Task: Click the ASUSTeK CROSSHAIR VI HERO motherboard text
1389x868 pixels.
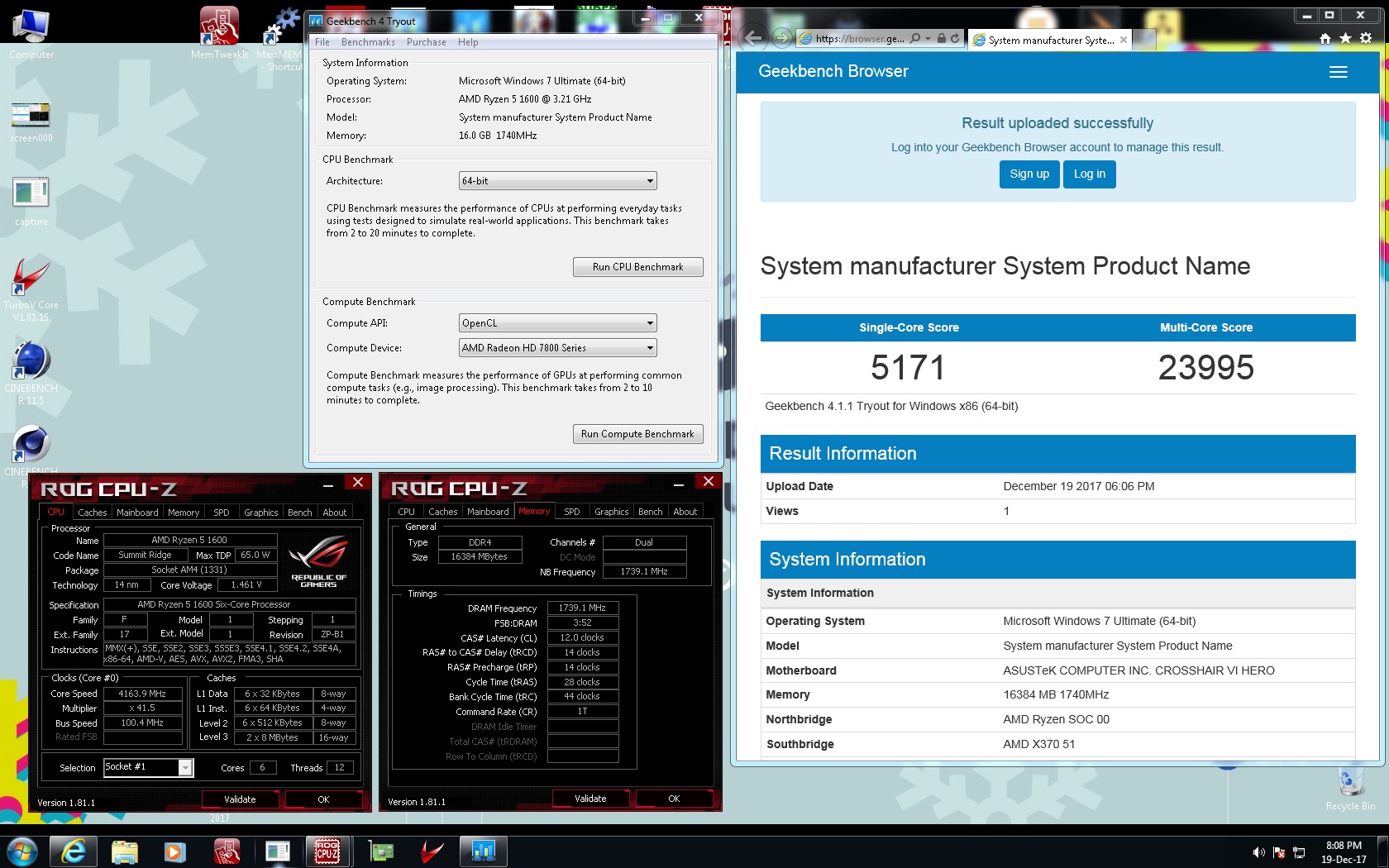Action: [1138, 670]
